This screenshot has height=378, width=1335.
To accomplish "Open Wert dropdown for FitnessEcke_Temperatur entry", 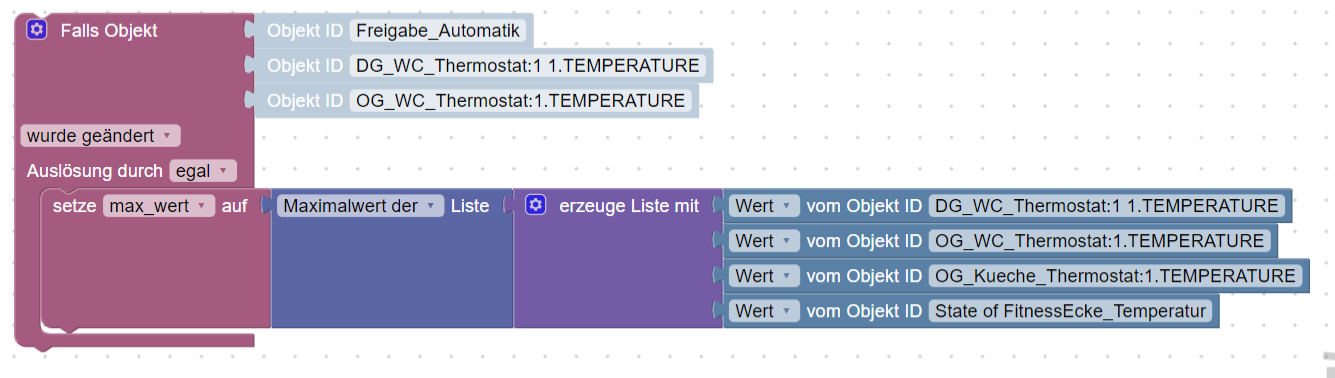I will tap(764, 310).
